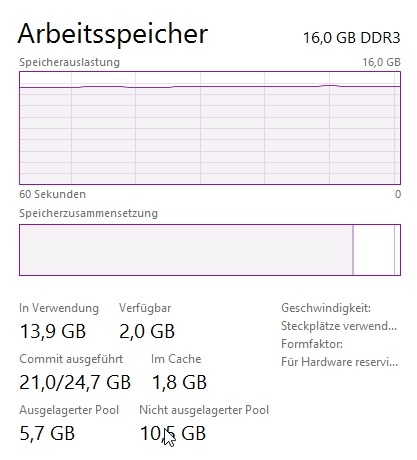This screenshot has width=417, height=460.
Task: Click the Commit ausgeführt label
Action: 71,359
